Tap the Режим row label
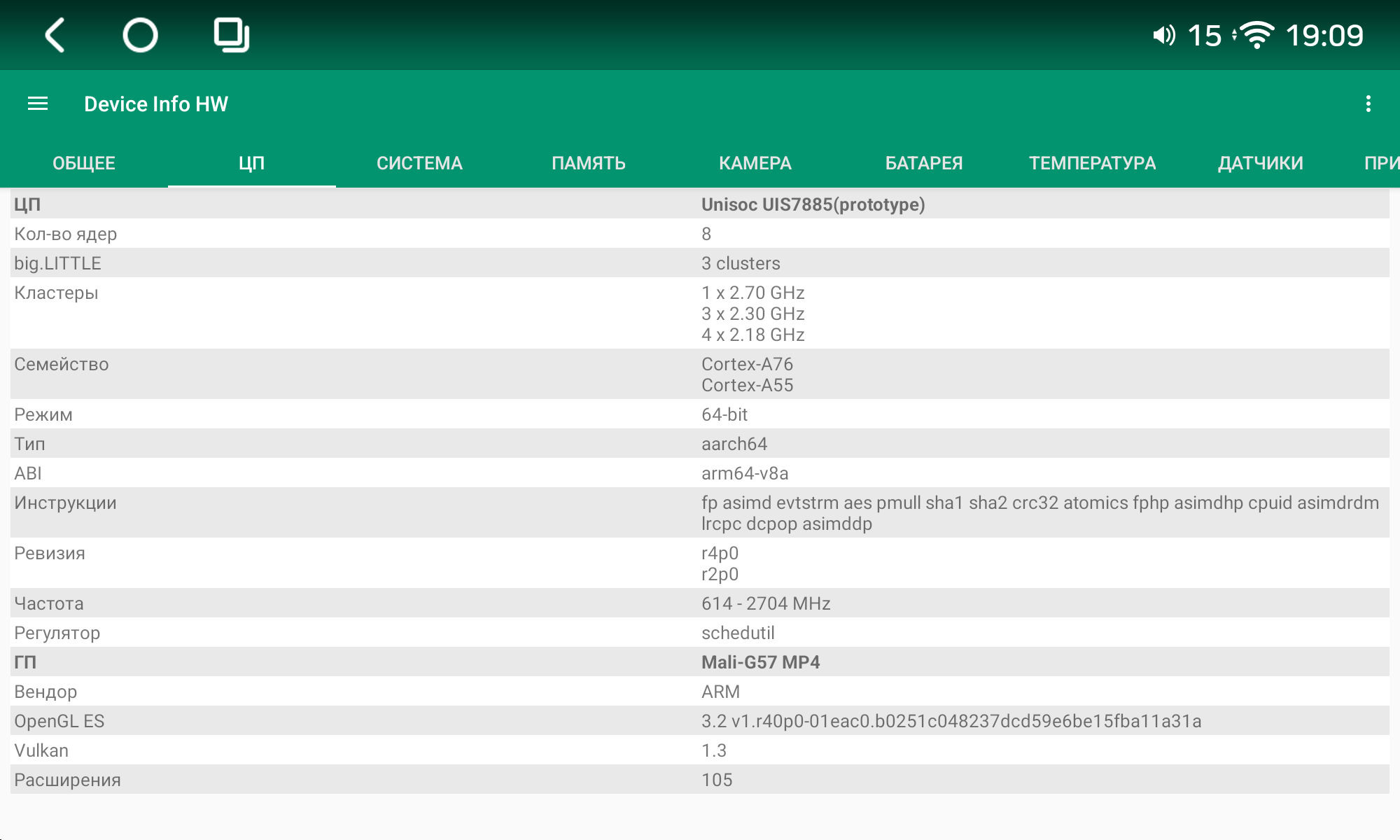The image size is (1400, 840). 43,414
